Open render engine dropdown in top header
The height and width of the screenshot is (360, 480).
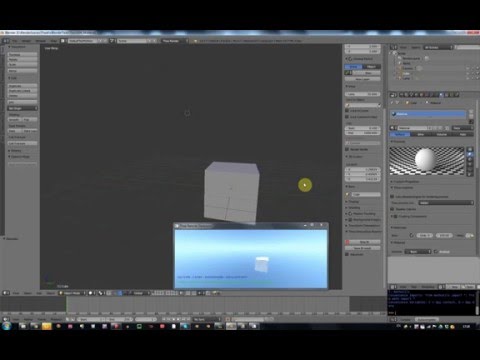click(174, 41)
